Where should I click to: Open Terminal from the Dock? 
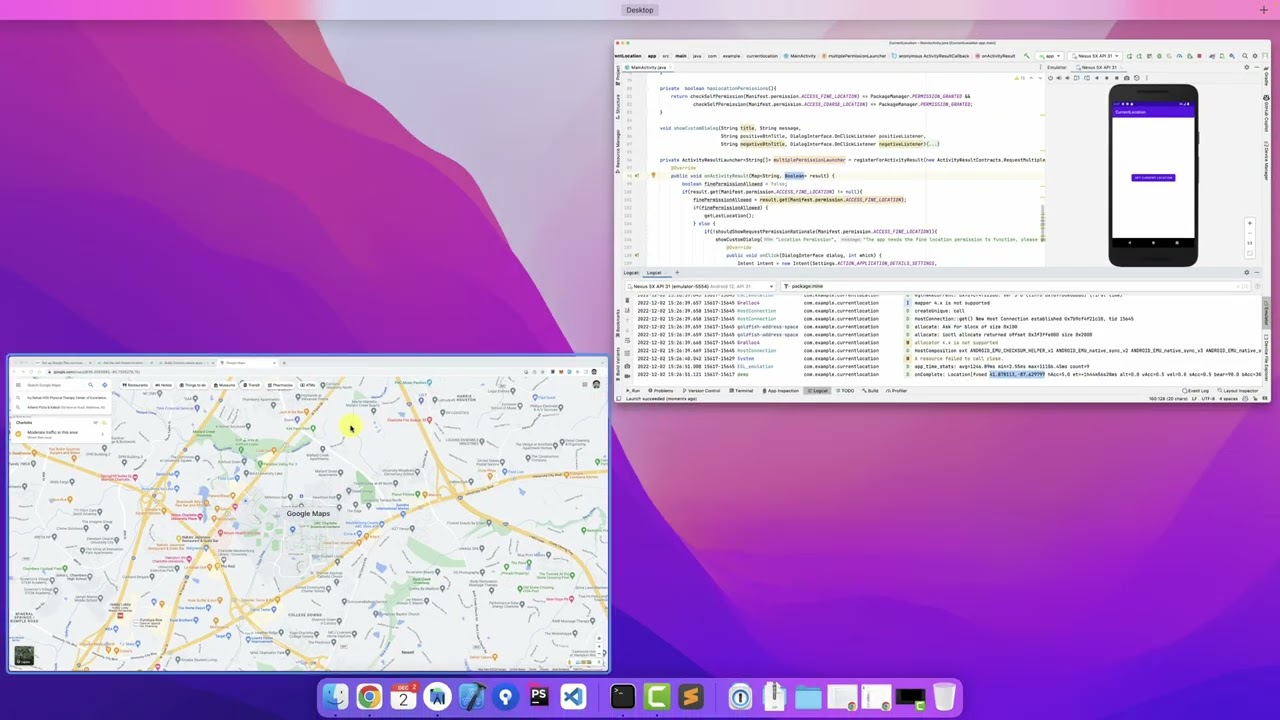(x=622, y=697)
